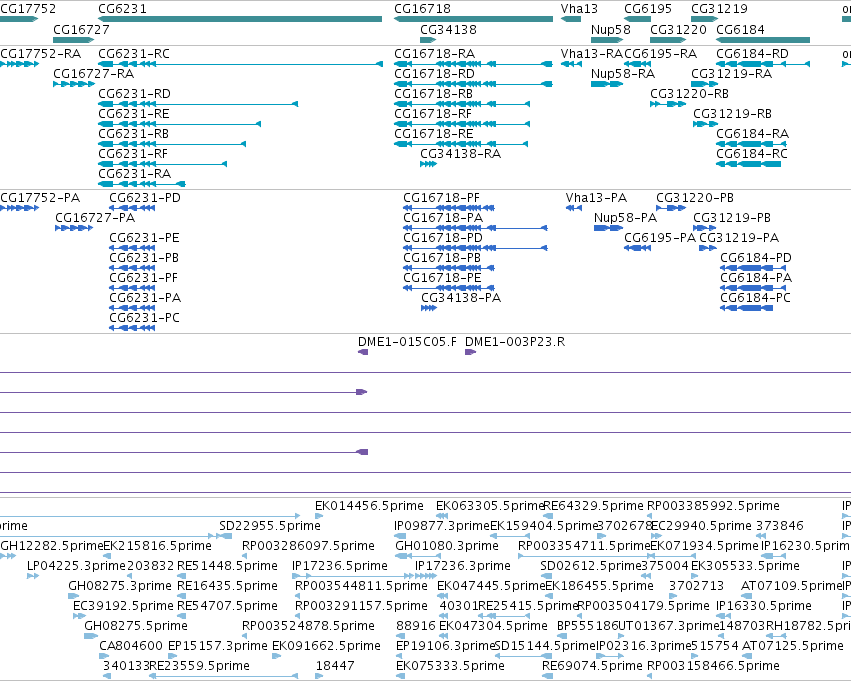
Task: Click transcript CG6231-RB
Action: pos(134,133)
